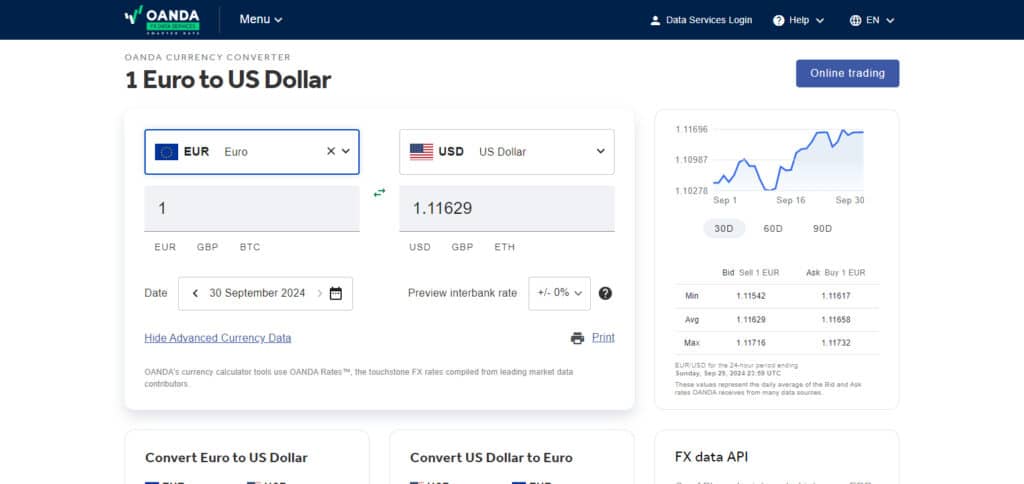
Task: Expand the EUR currency dropdown arrow
Action: [x=346, y=151]
